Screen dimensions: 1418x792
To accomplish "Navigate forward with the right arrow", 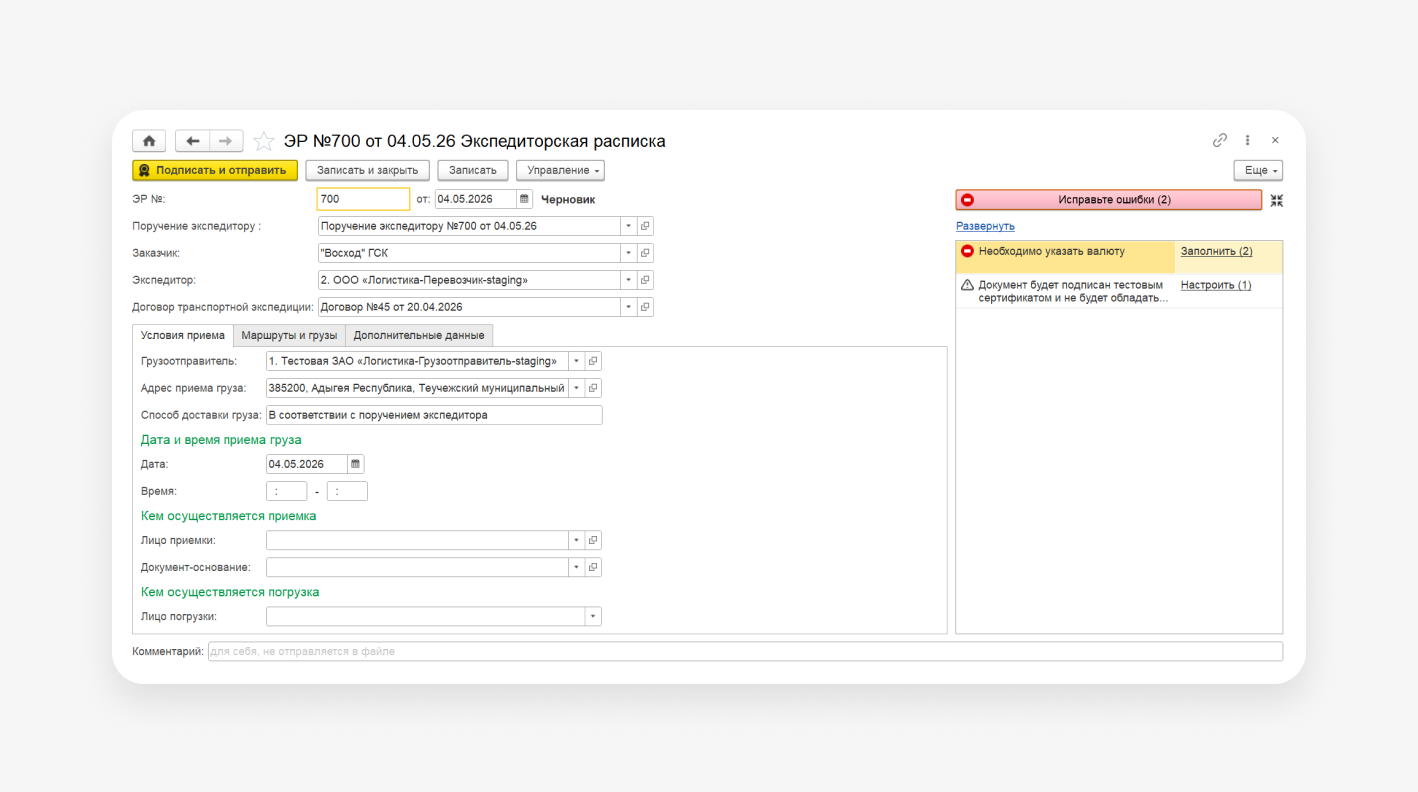I will [x=226, y=141].
